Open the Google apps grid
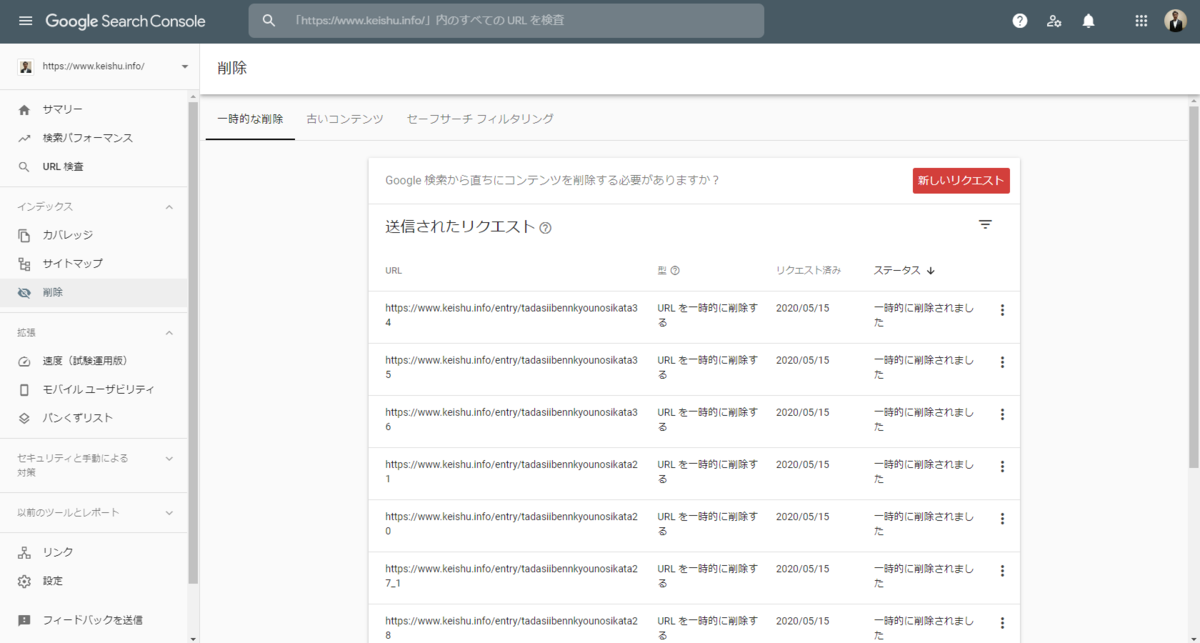 coord(1141,21)
